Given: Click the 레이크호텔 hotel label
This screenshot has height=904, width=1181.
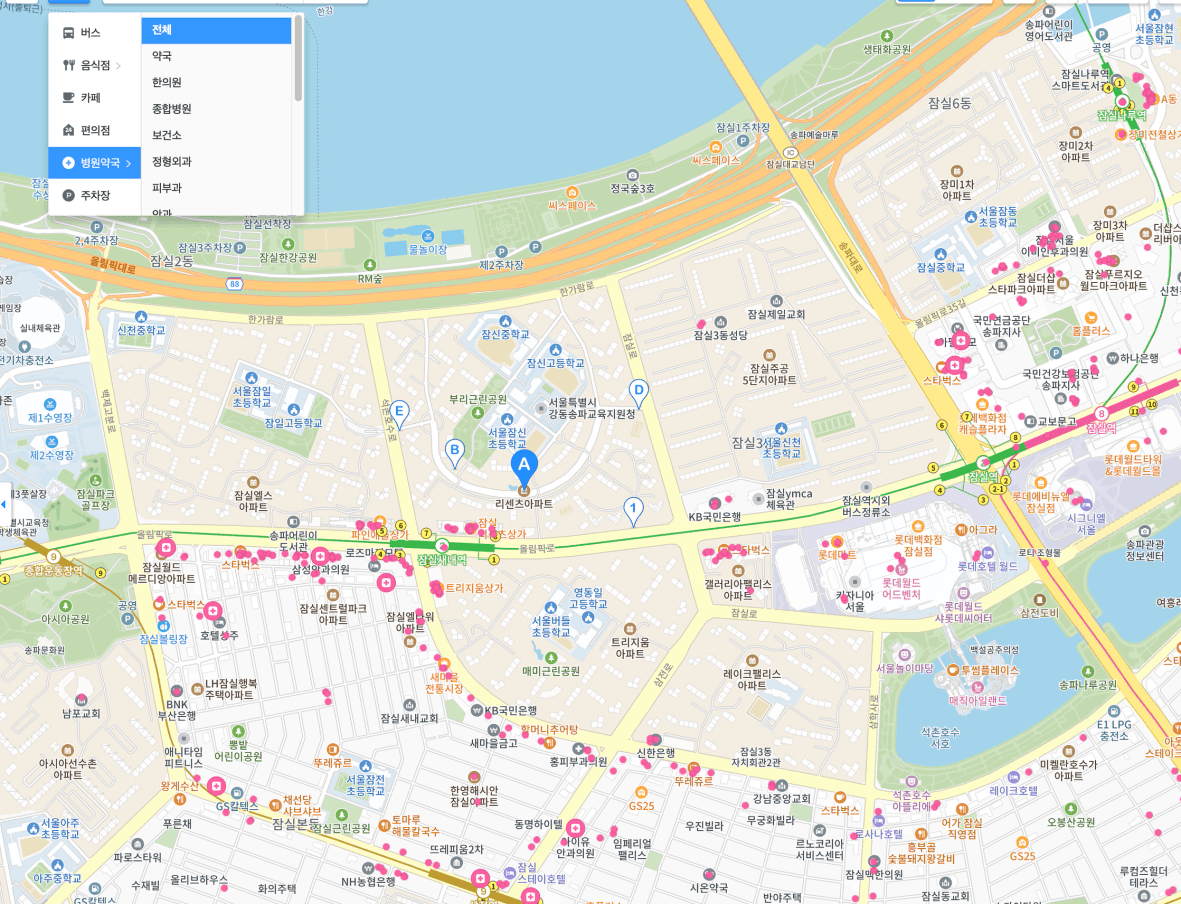Looking at the screenshot, I should pyautogui.click(x=1014, y=791).
